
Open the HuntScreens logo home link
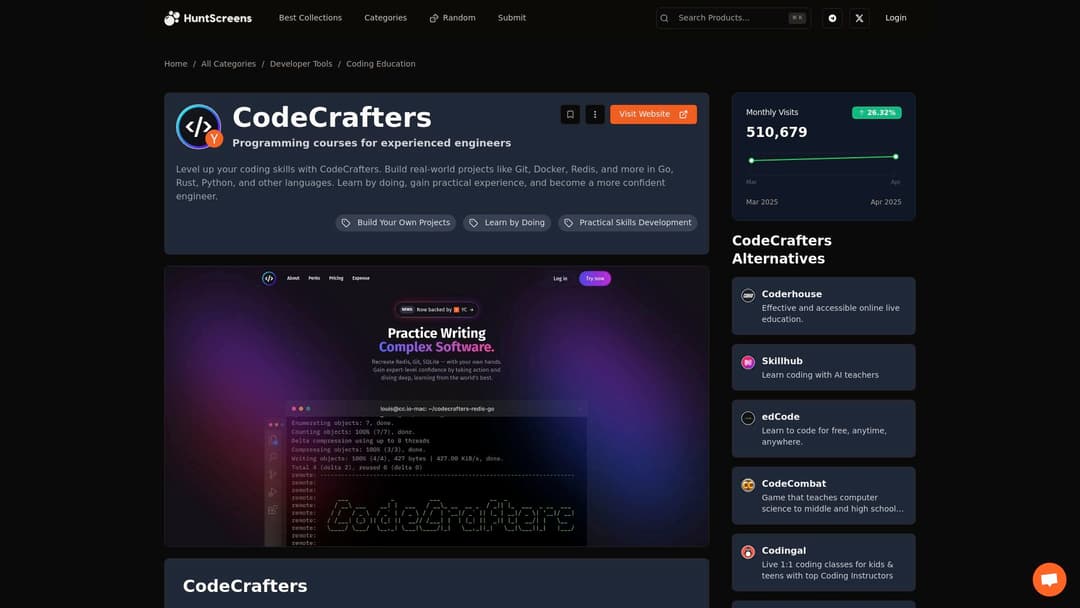[x=208, y=18]
